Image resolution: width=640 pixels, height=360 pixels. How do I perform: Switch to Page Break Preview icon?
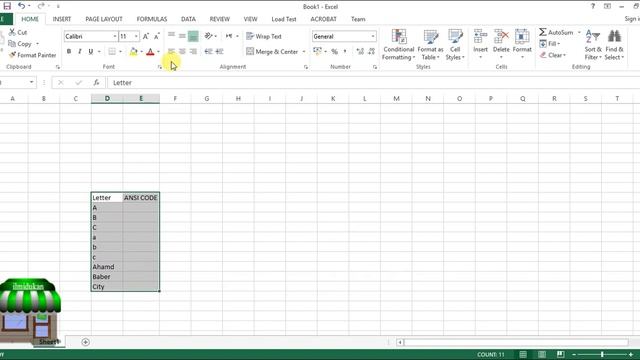[x=560, y=354]
